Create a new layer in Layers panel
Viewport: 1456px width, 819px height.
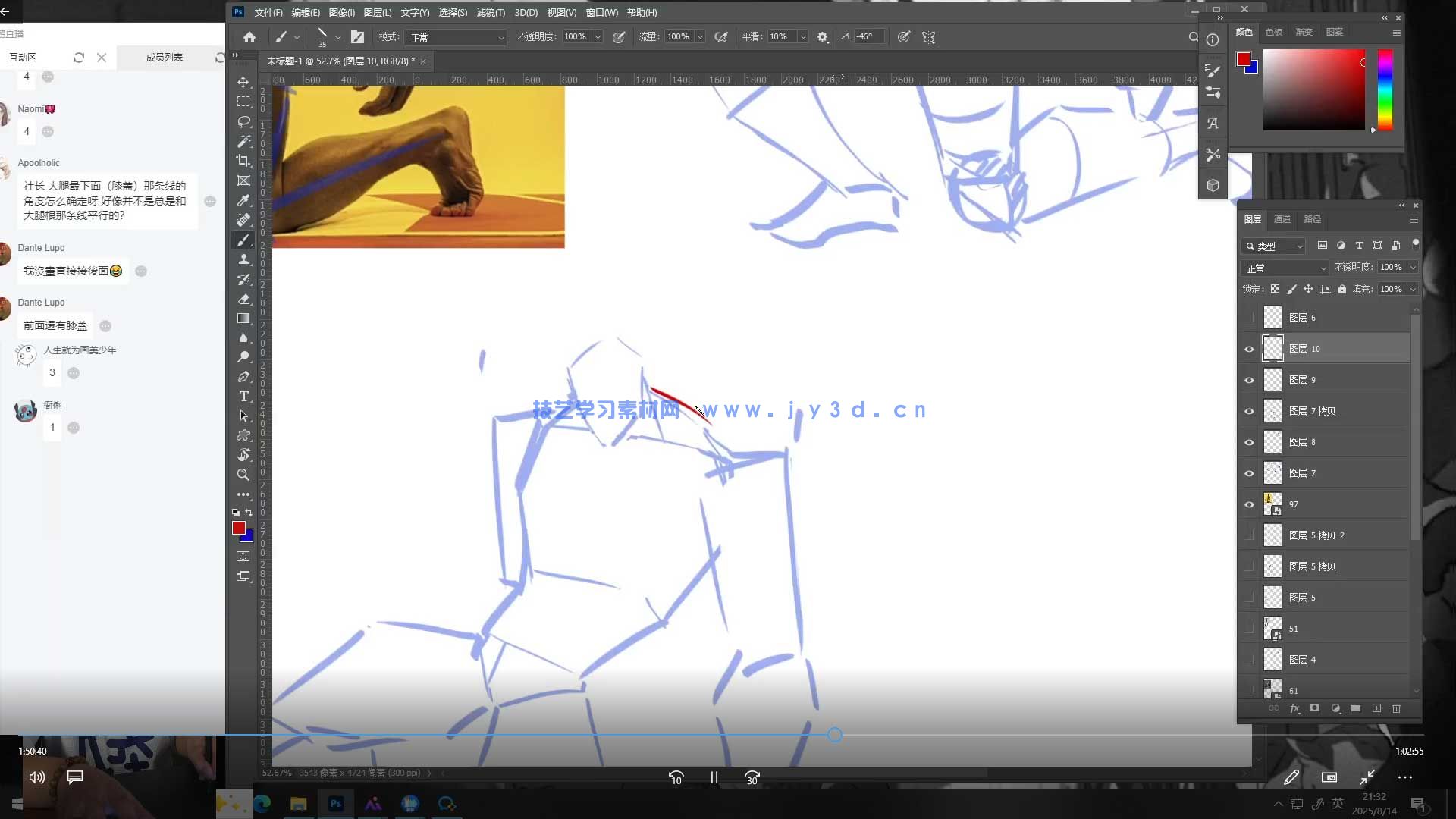click(1376, 708)
